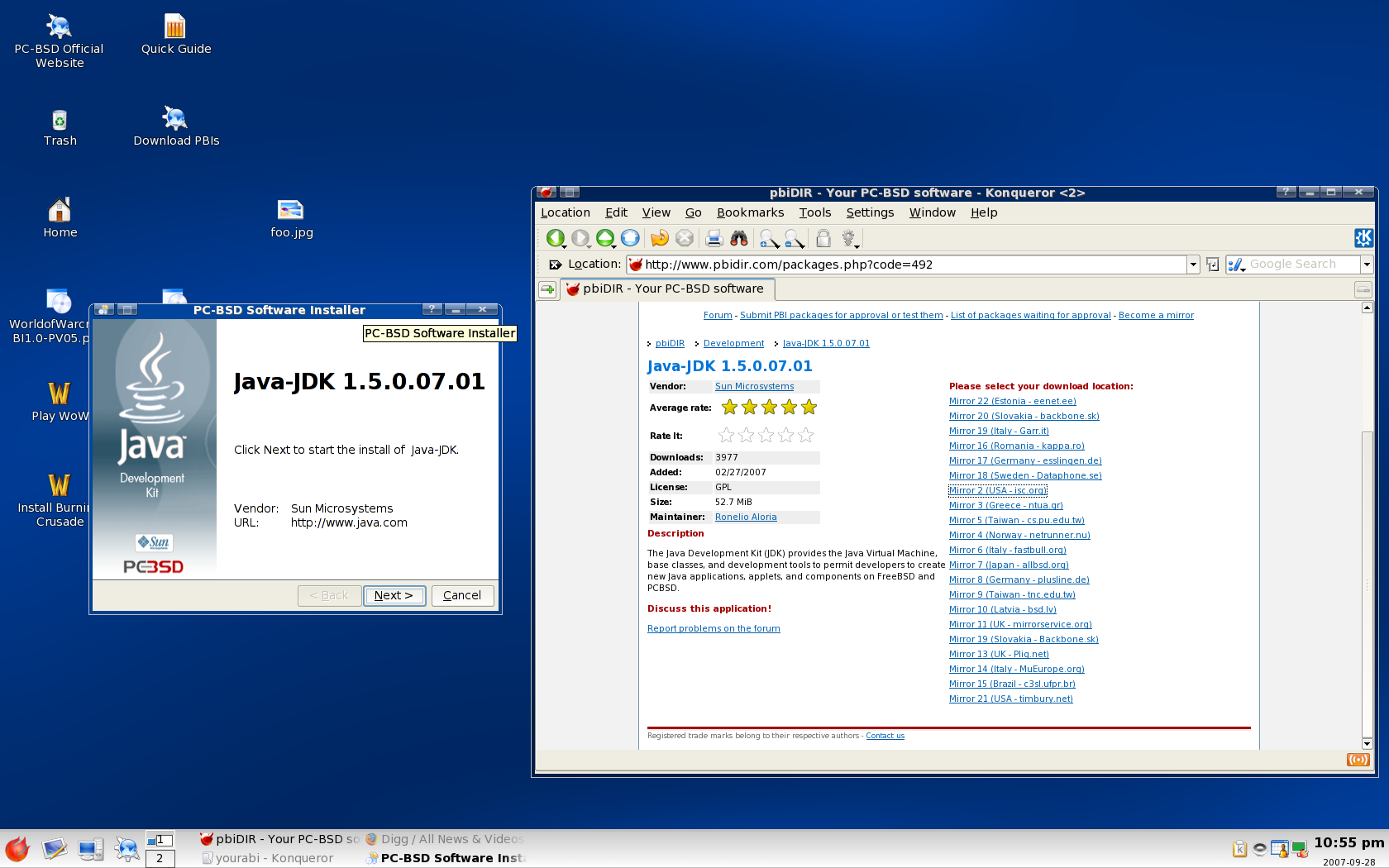Click the Up directory arrow in Konqueror
1389x868 pixels.
pos(605,238)
